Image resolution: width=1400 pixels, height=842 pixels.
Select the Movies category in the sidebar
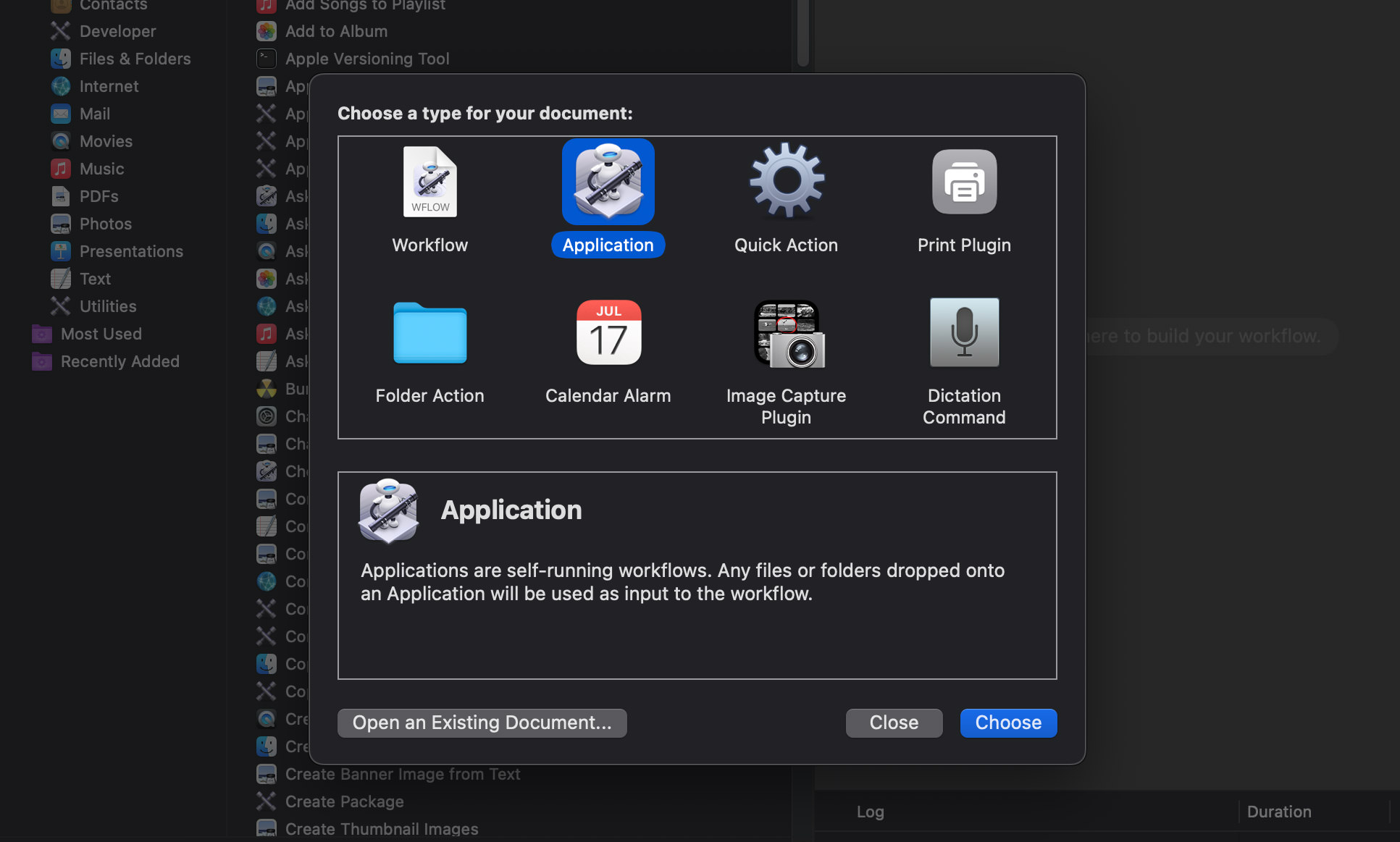click(x=92, y=141)
